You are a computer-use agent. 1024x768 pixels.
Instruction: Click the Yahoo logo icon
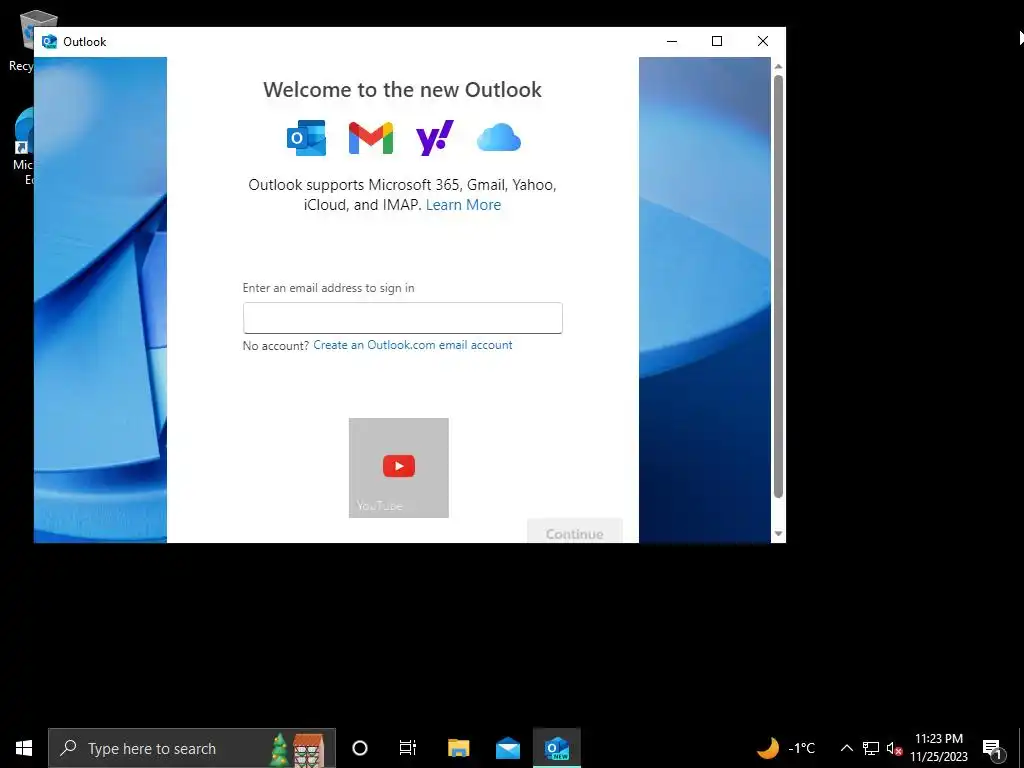point(434,138)
